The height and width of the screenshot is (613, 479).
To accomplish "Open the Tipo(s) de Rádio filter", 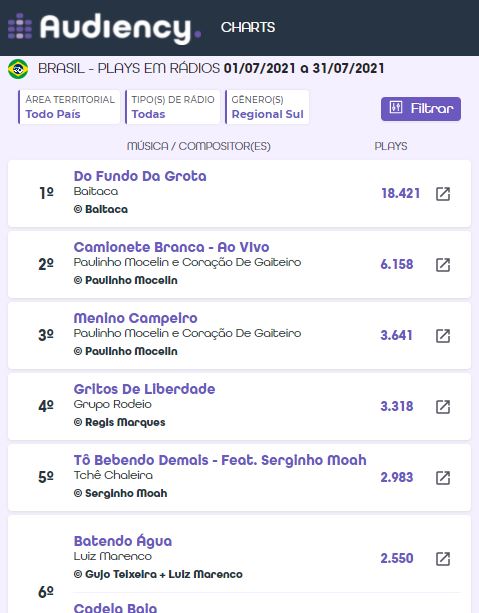I will coord(172,107).
